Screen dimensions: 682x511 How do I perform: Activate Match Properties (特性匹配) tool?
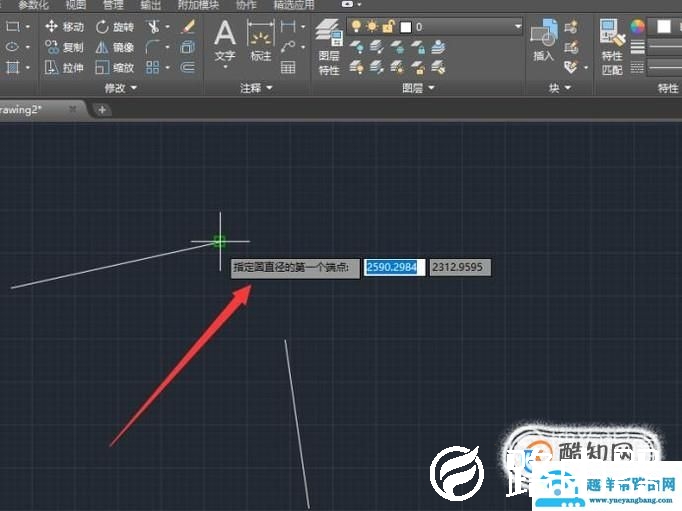(612, 48)
